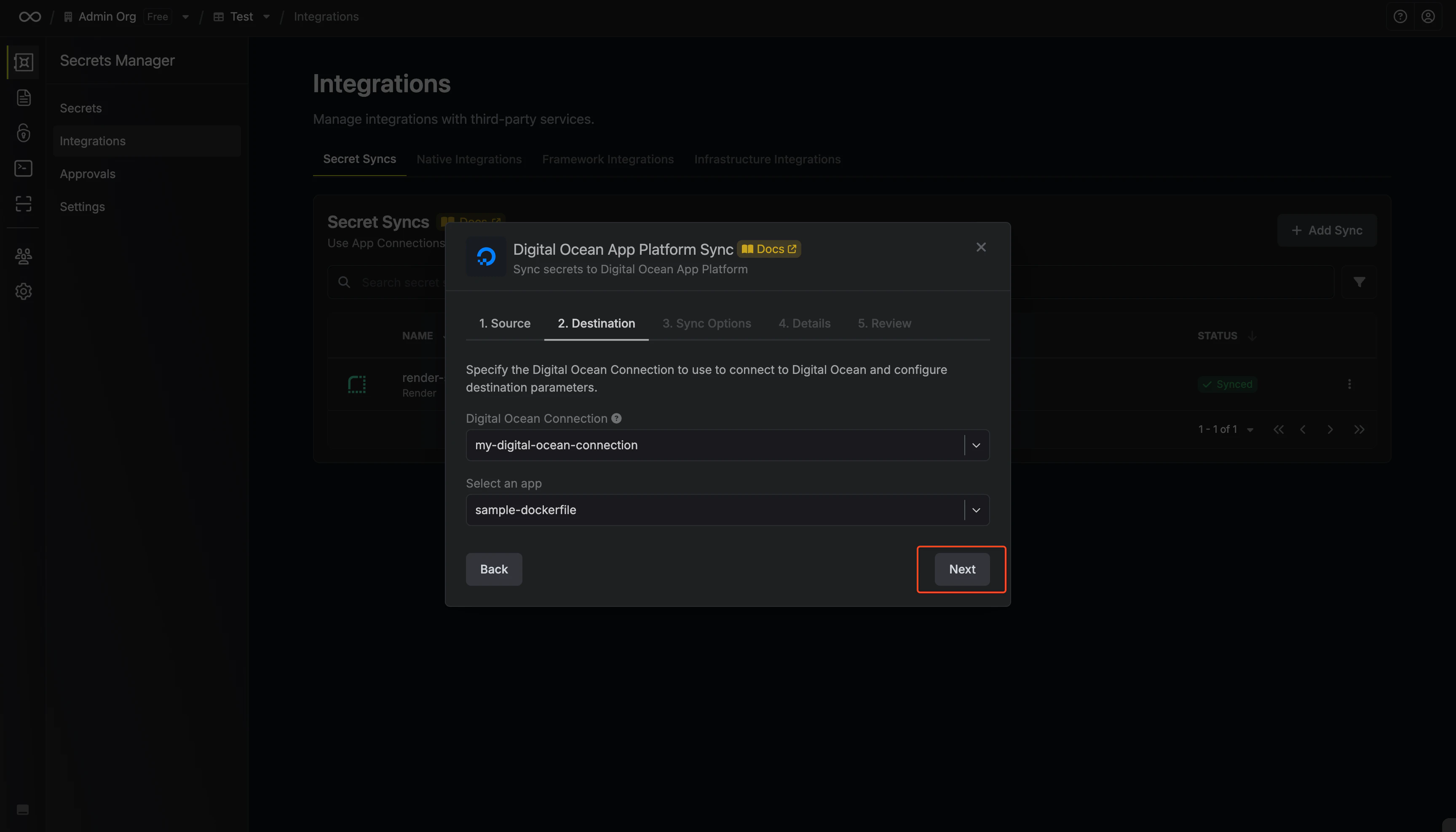Open the access control people icon
The width and height of the screenshot is (1456, 832).
pos(24,256)
